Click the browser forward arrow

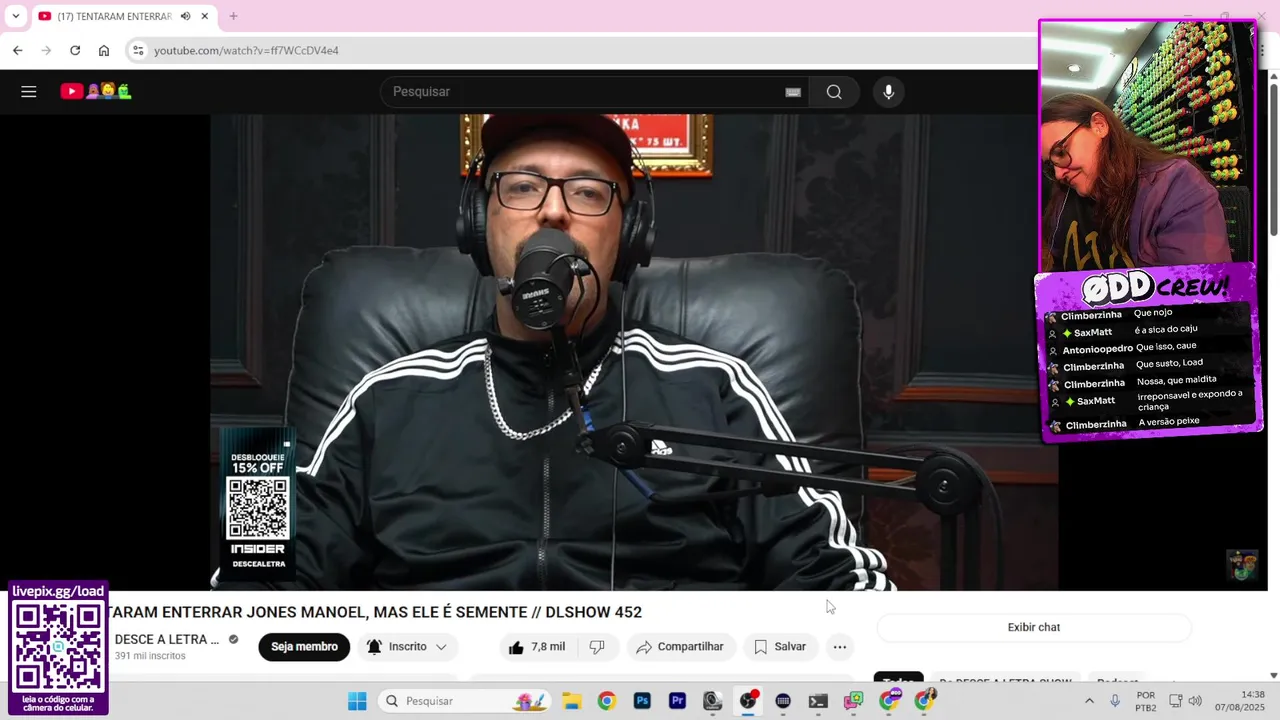tap(46, 50)
